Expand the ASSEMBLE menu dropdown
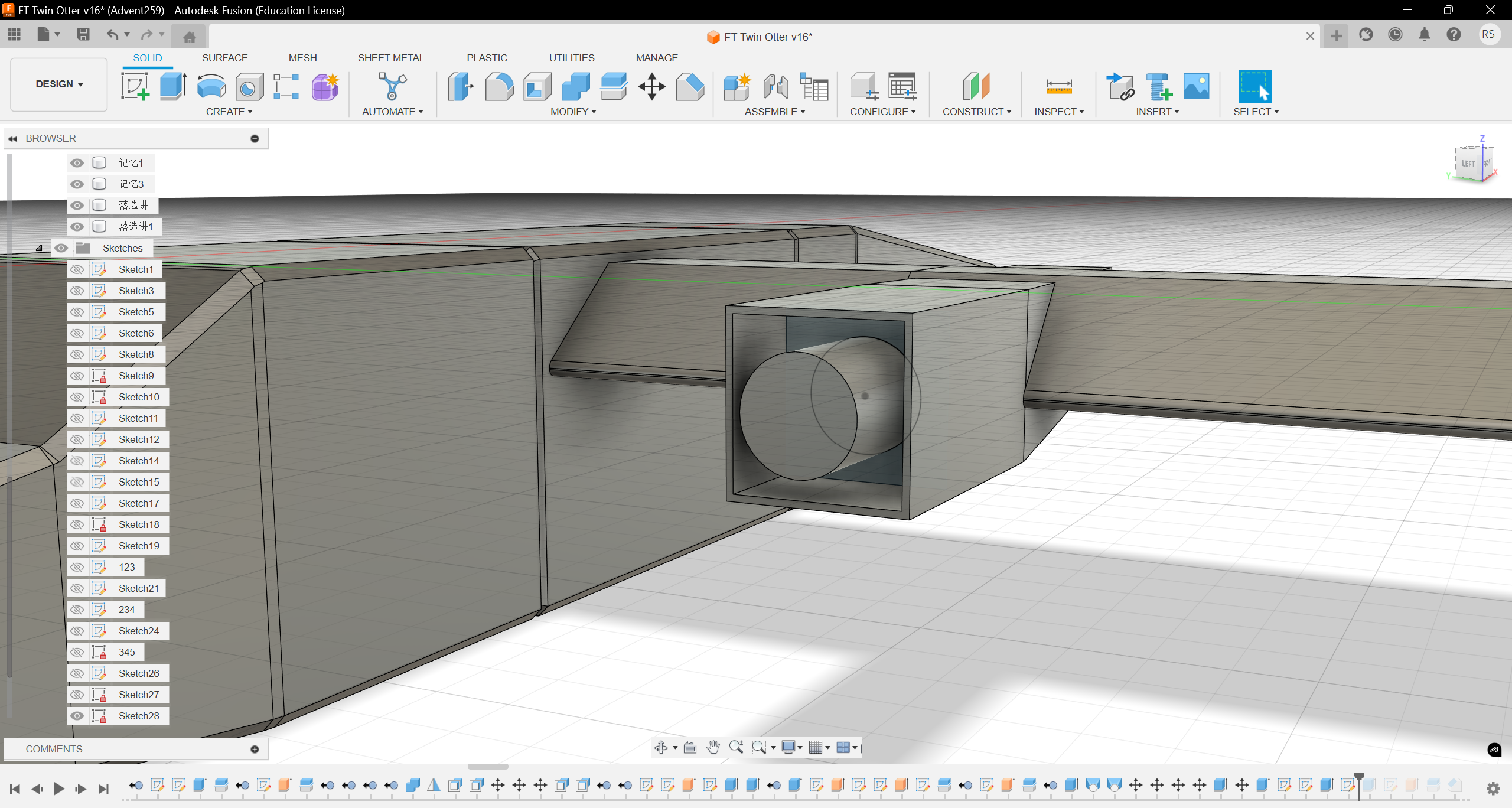This screenshot has width=1512, height=808. [x=775, y=112]
